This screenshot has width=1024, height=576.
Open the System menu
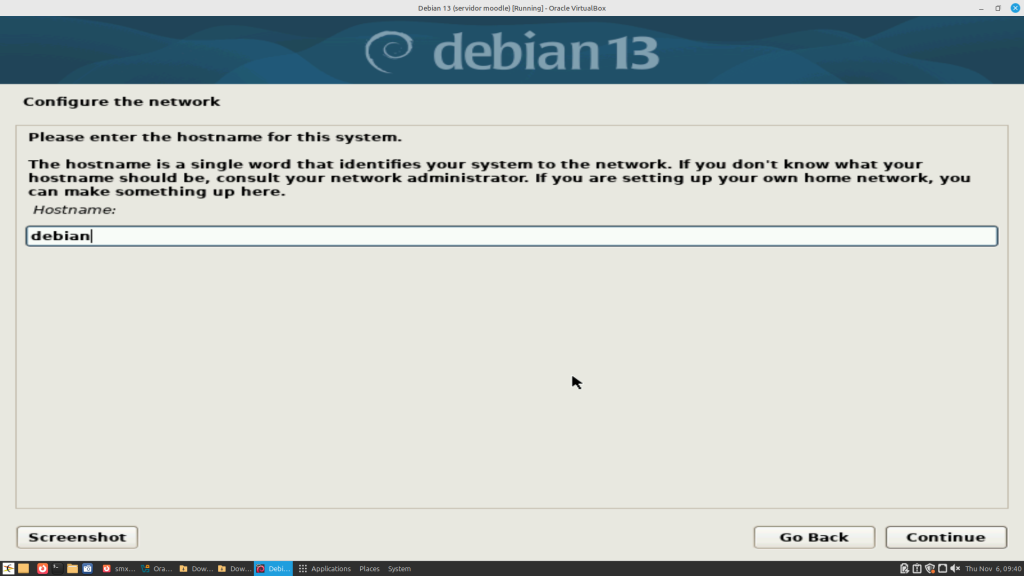pos(399,568)
